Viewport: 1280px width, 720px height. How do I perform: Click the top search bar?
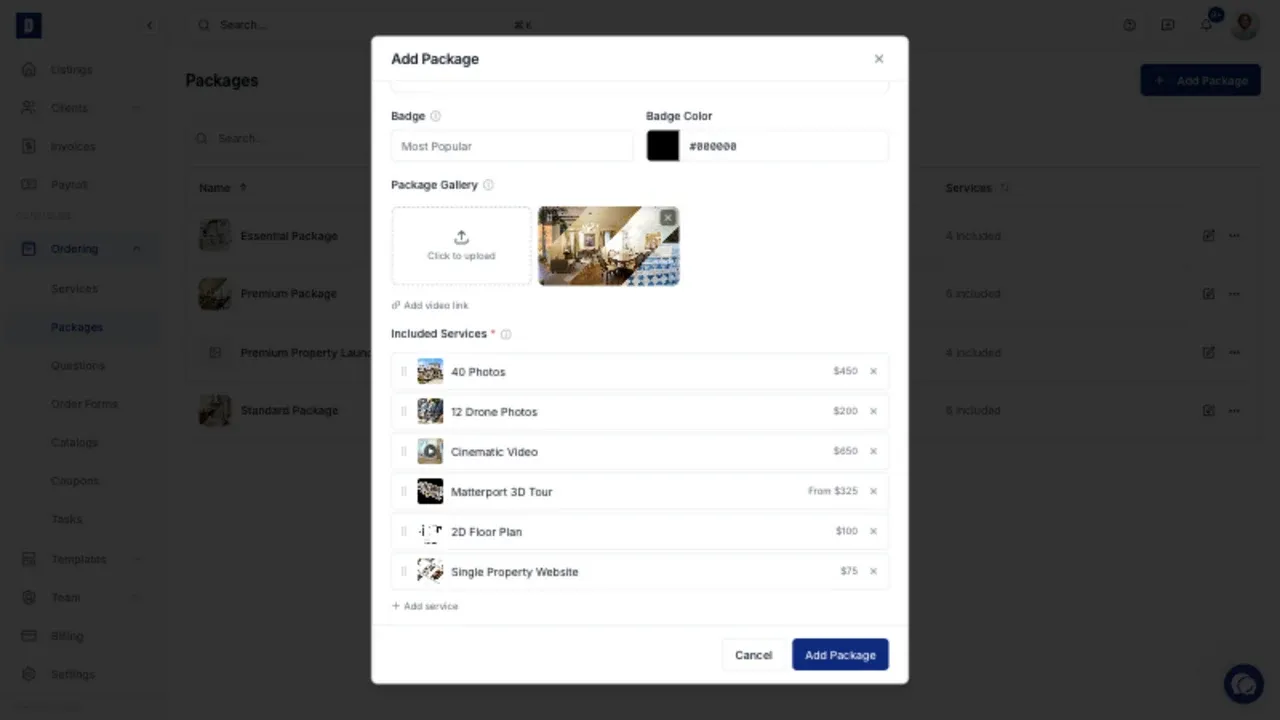tap(365, 25)
